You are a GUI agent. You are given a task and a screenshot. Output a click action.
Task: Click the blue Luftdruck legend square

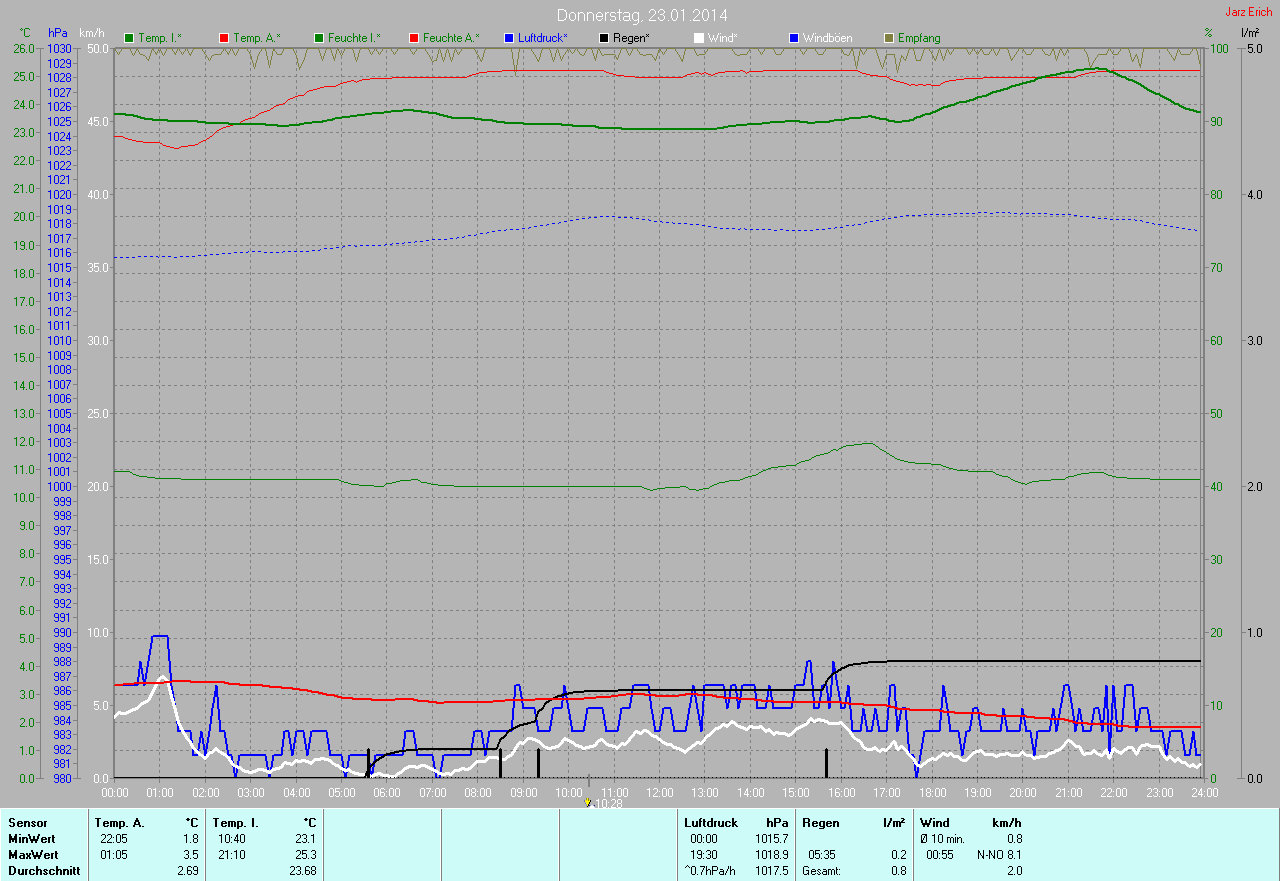pos(510,38)
